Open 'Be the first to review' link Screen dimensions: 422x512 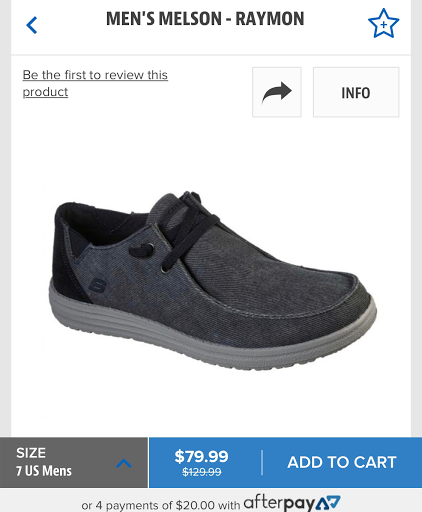click(95, 83)
